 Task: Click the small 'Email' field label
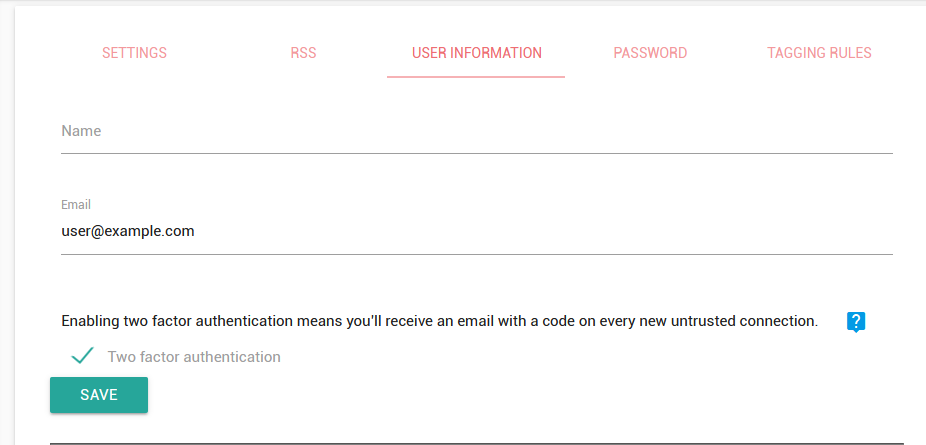point(76,205)
